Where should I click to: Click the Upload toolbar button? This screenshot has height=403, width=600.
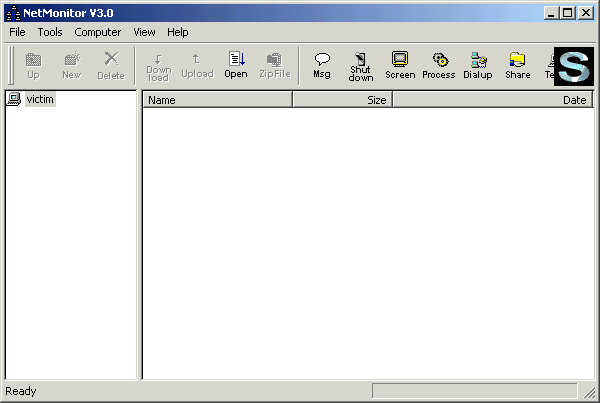pos(197,66)
